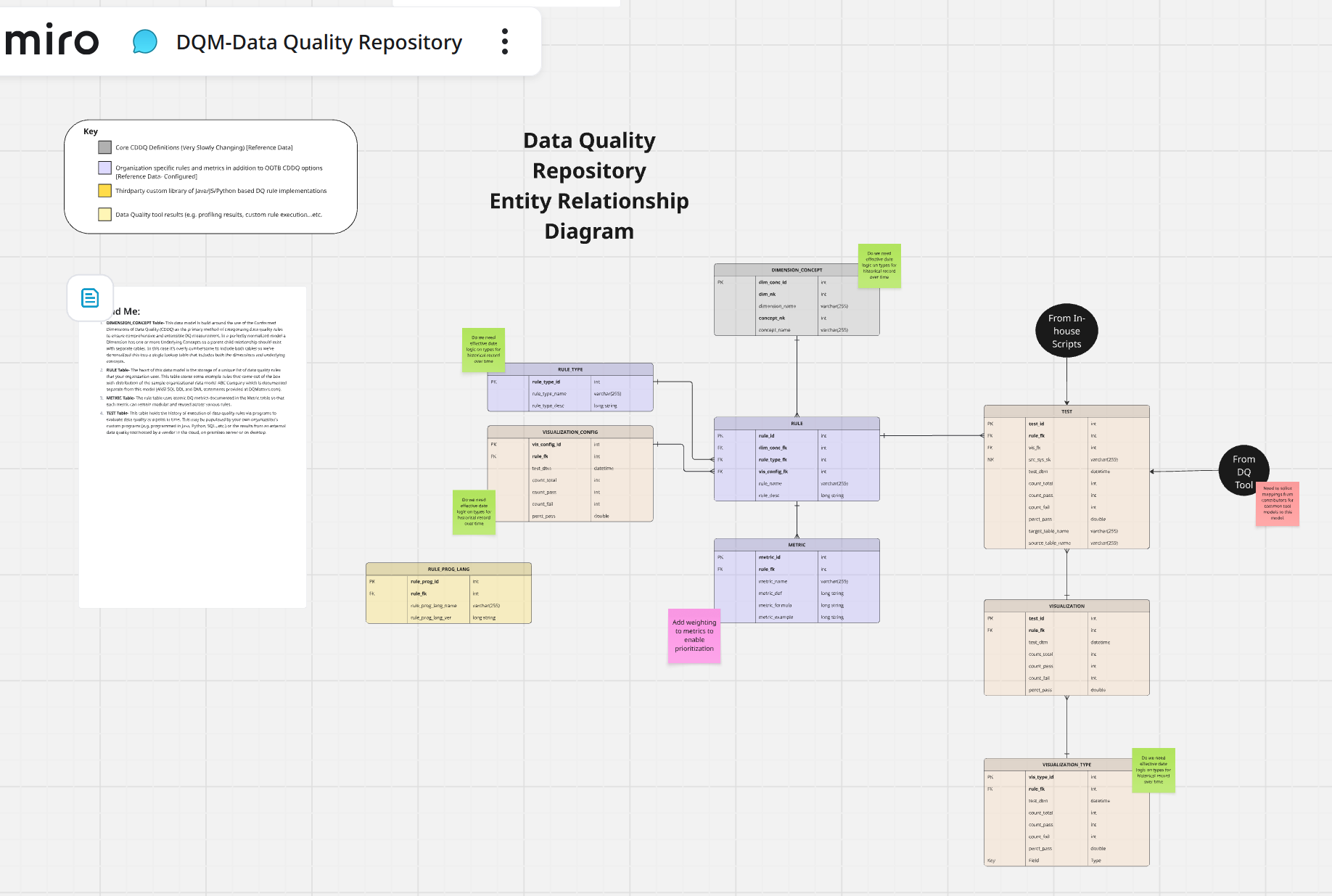
Task: Select the gray Core CDDQ Definitions swatch
Action: [105, 147]
